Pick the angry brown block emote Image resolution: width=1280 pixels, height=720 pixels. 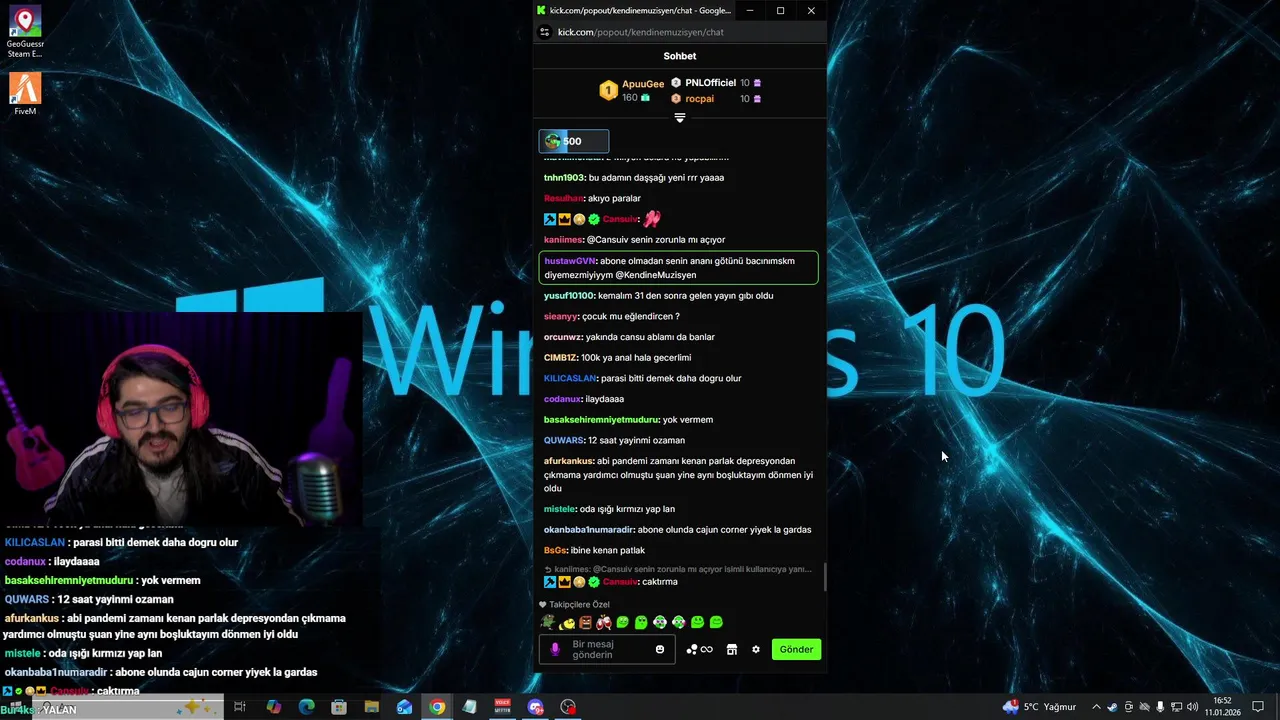tap(585, 622)
